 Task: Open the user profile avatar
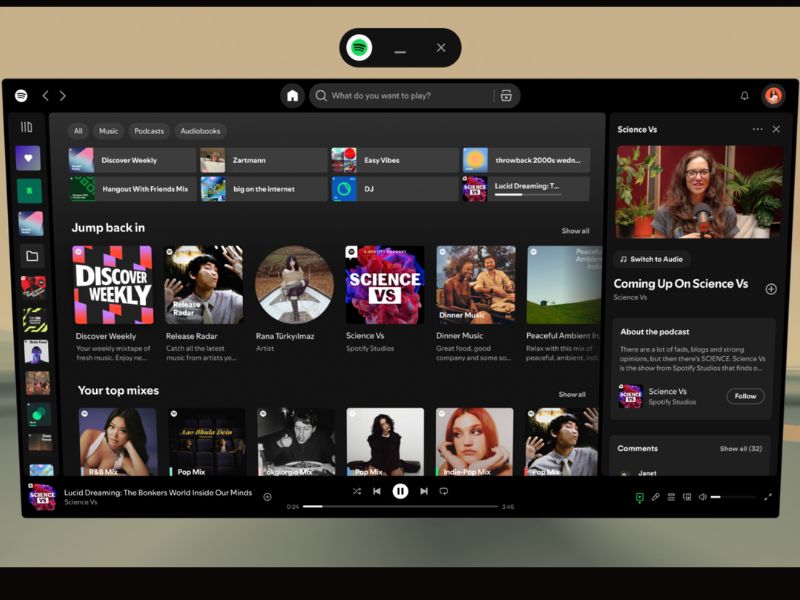773,95
